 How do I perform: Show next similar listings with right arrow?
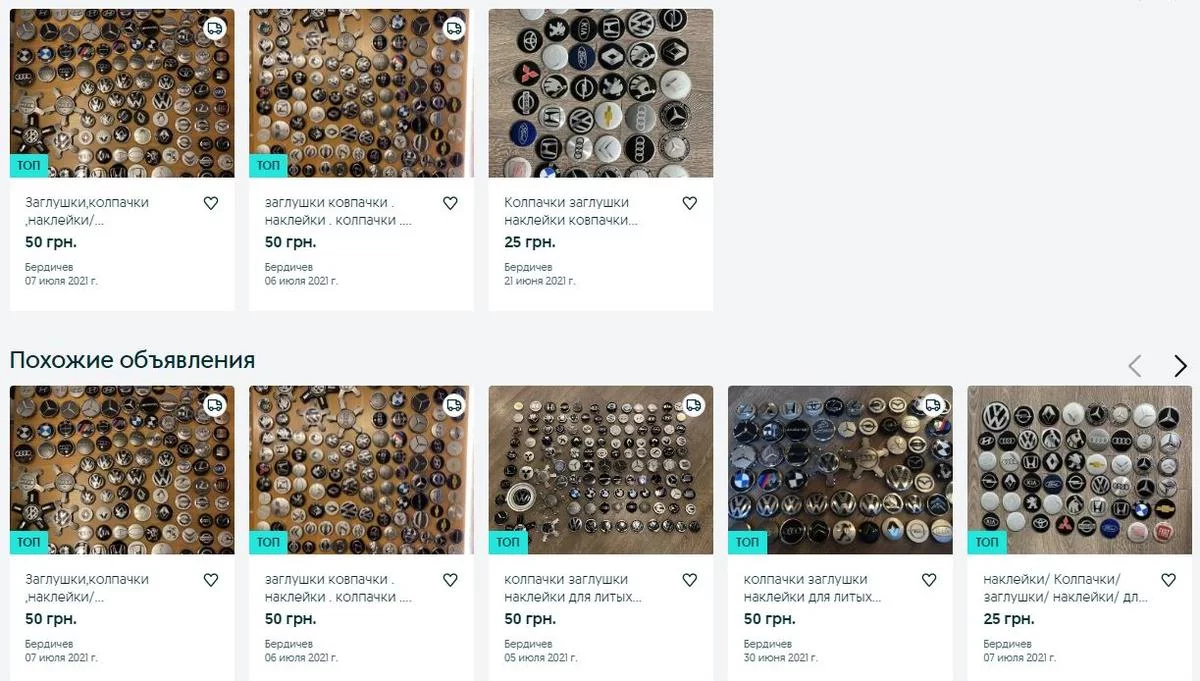coord(1180,366)
